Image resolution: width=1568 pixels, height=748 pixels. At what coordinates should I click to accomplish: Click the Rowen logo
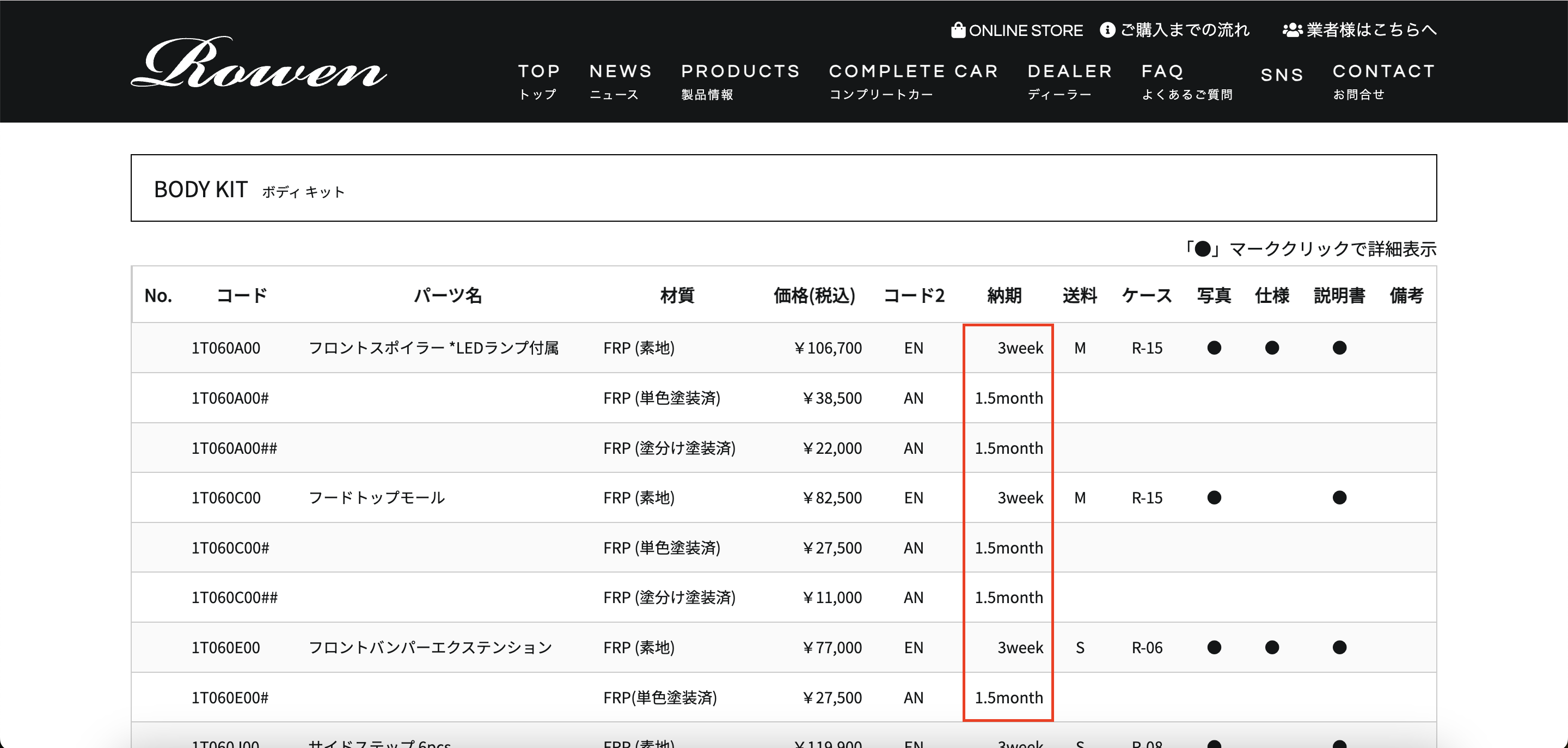pos(259,62)
